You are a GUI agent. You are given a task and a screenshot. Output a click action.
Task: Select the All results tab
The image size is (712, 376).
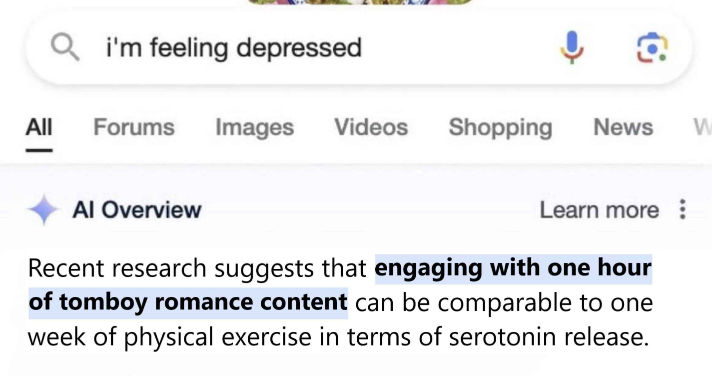[x=39, y=127]
